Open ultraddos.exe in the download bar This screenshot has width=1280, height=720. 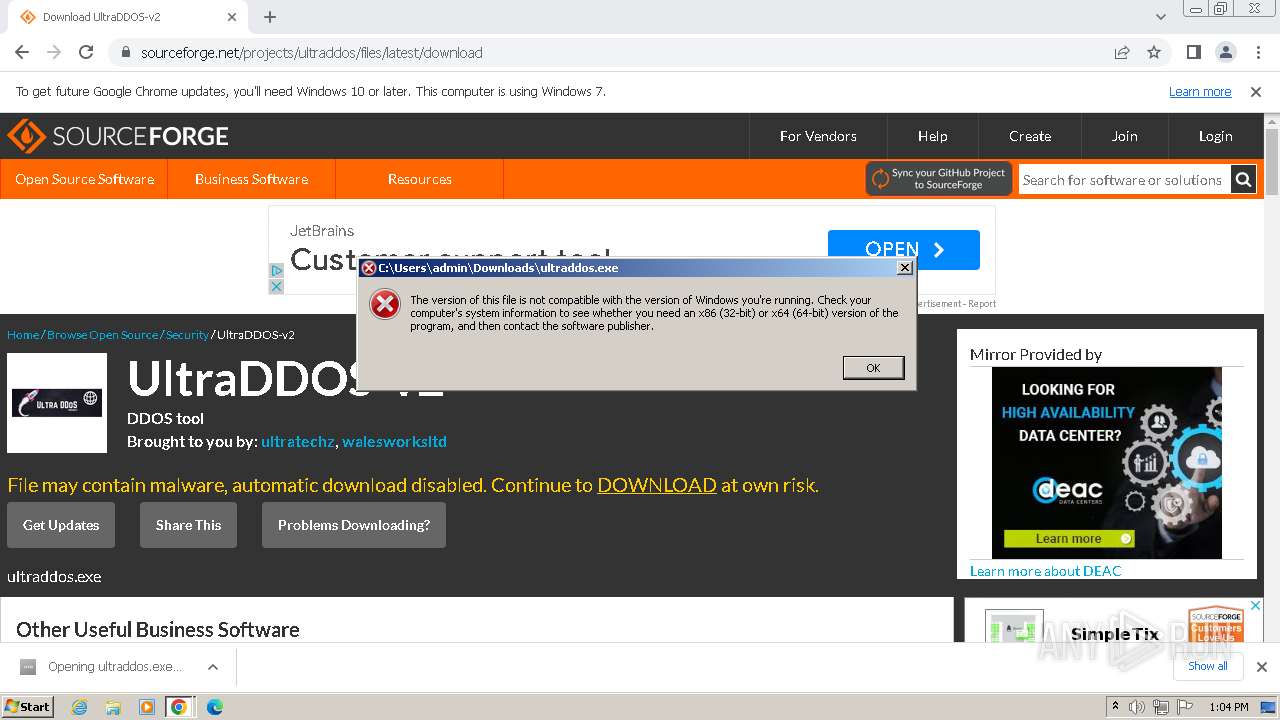pyautogui.click(x=102, y=667)
